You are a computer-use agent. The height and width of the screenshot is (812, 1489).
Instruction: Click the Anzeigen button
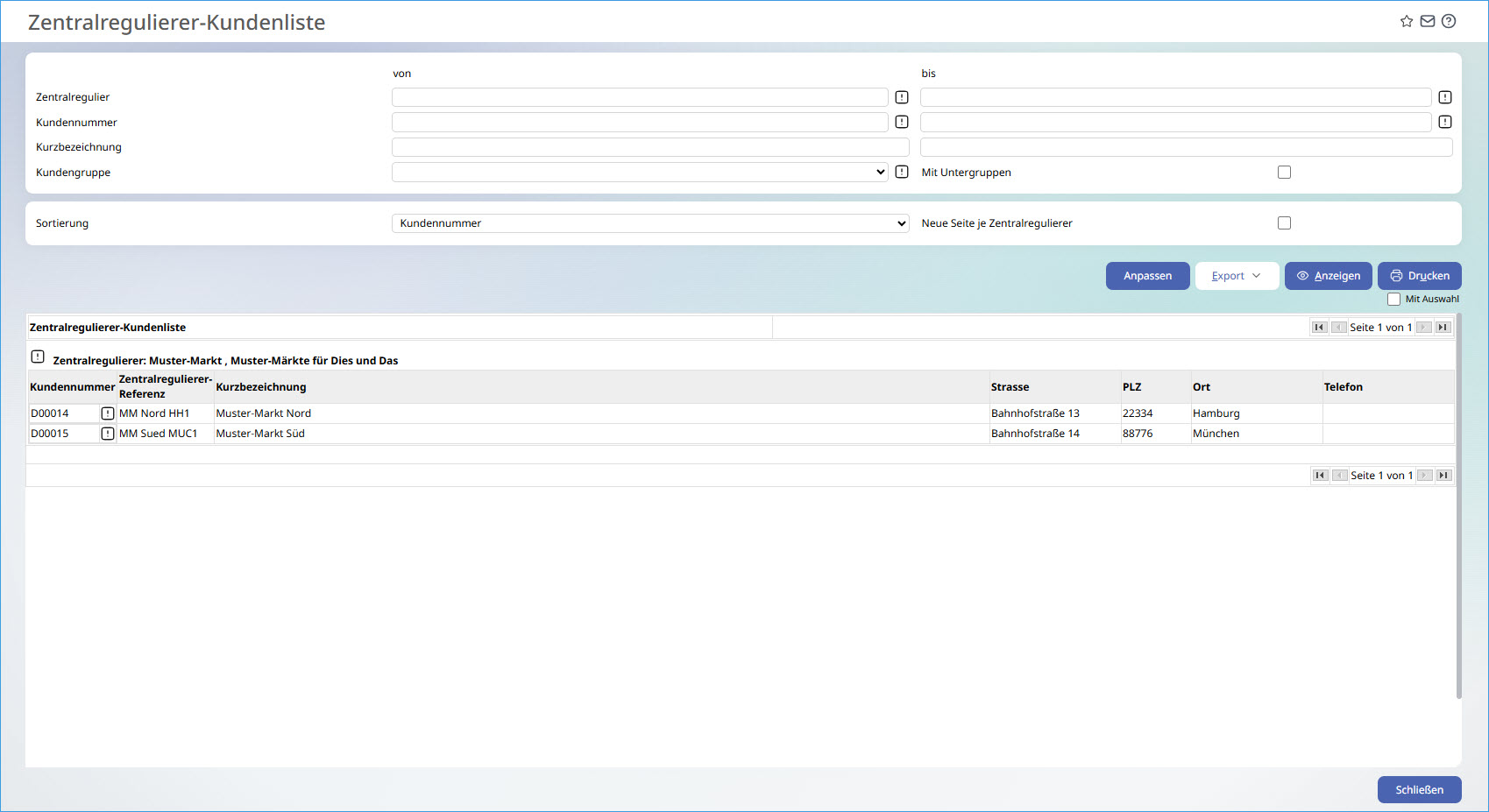1328,276
